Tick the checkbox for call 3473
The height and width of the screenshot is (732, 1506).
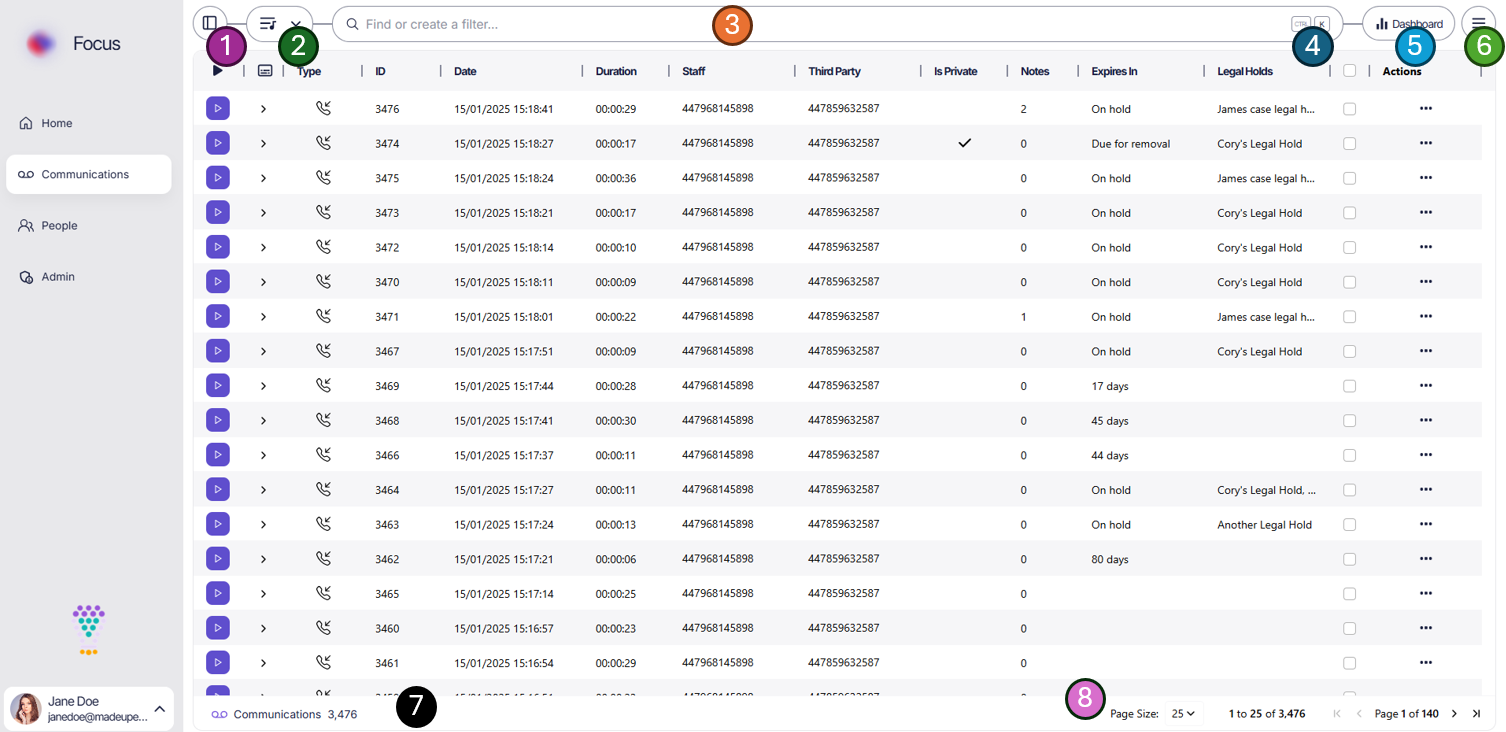click(1349, 213)
